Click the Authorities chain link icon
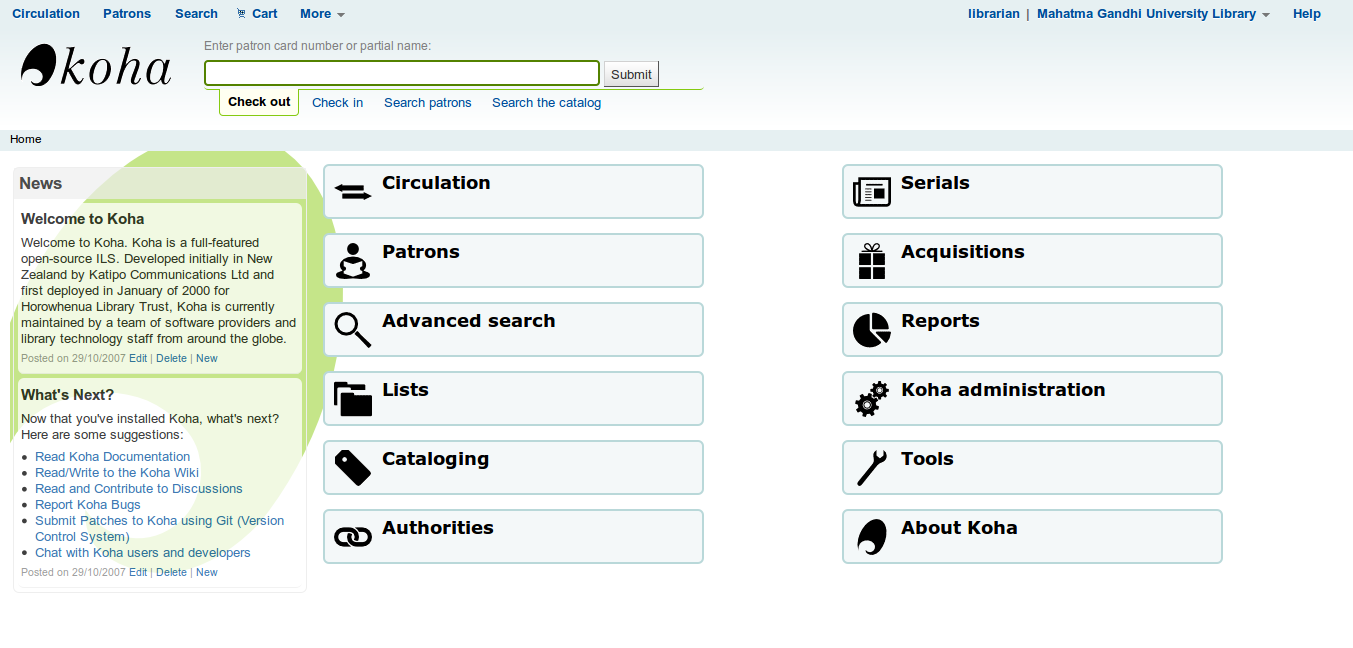This screenshot has width=1353, height=648. 352,537
